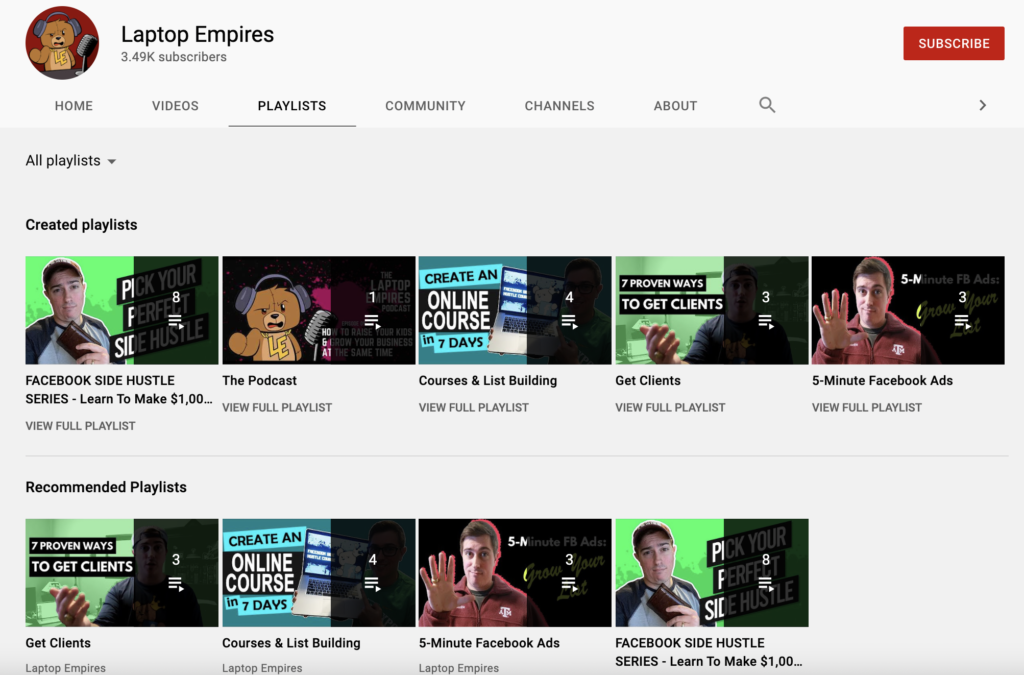Screen dimensions: 1024x675
Task: Open recommended Get Clients playlist title
Action: coord(58,643)
